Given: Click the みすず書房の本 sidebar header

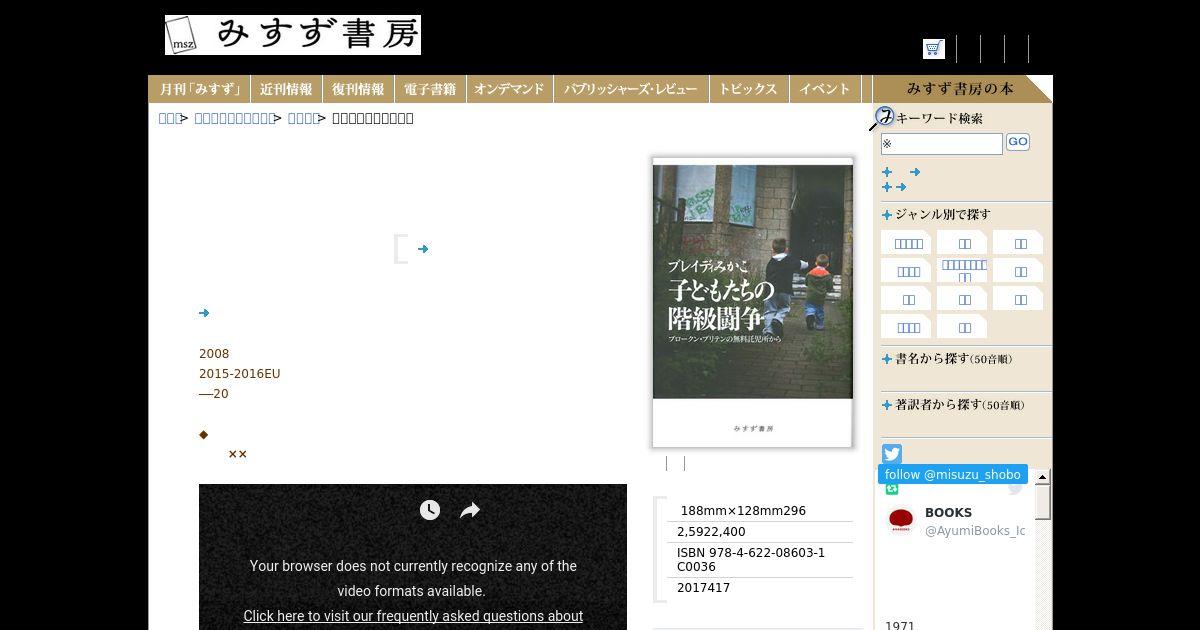Looking at the screenshot, I should coord(960,89).
